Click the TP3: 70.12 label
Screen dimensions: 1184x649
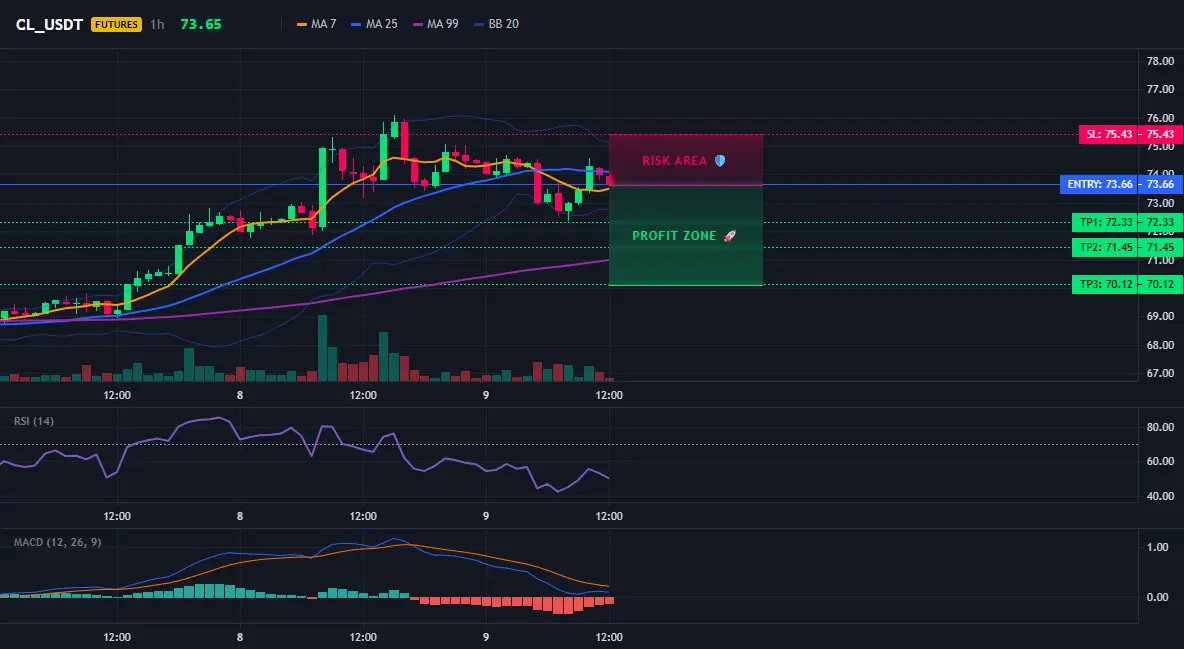coord(1105,285)
